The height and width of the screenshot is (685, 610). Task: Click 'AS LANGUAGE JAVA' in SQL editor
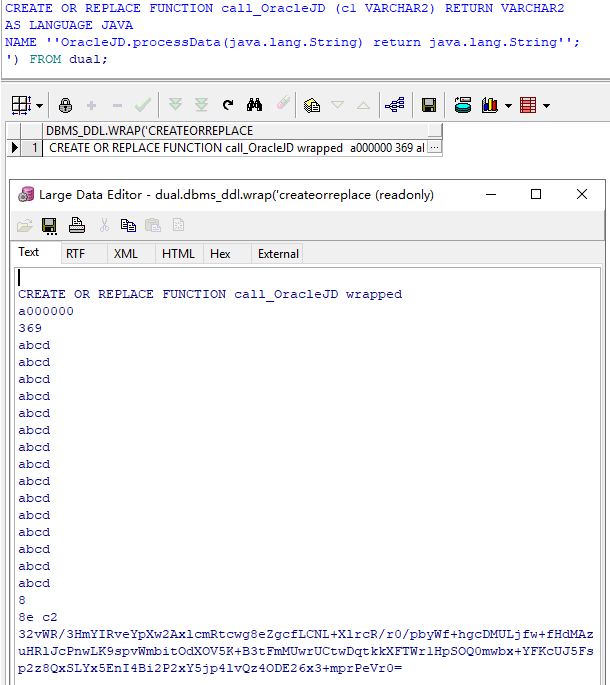pos(69,25)
